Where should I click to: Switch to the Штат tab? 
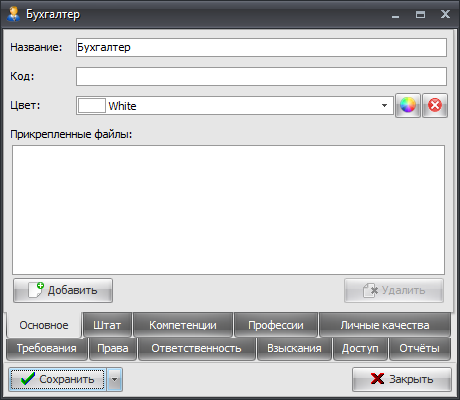[x=107, y=325]
